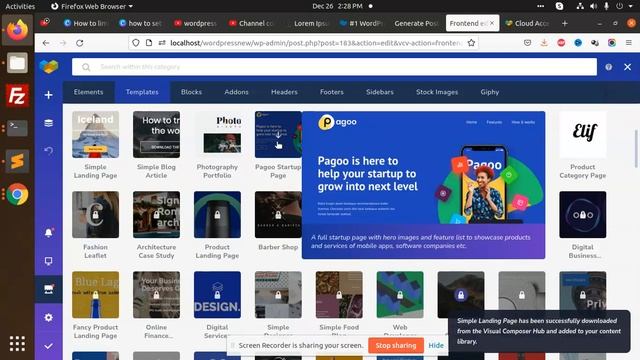Click the help question-mark icon beside search

[x=609, y=67]
